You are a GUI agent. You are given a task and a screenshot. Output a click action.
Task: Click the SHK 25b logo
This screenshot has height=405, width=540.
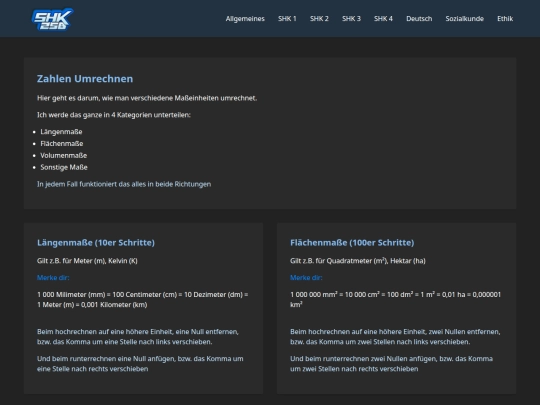[x=52, y=19]
